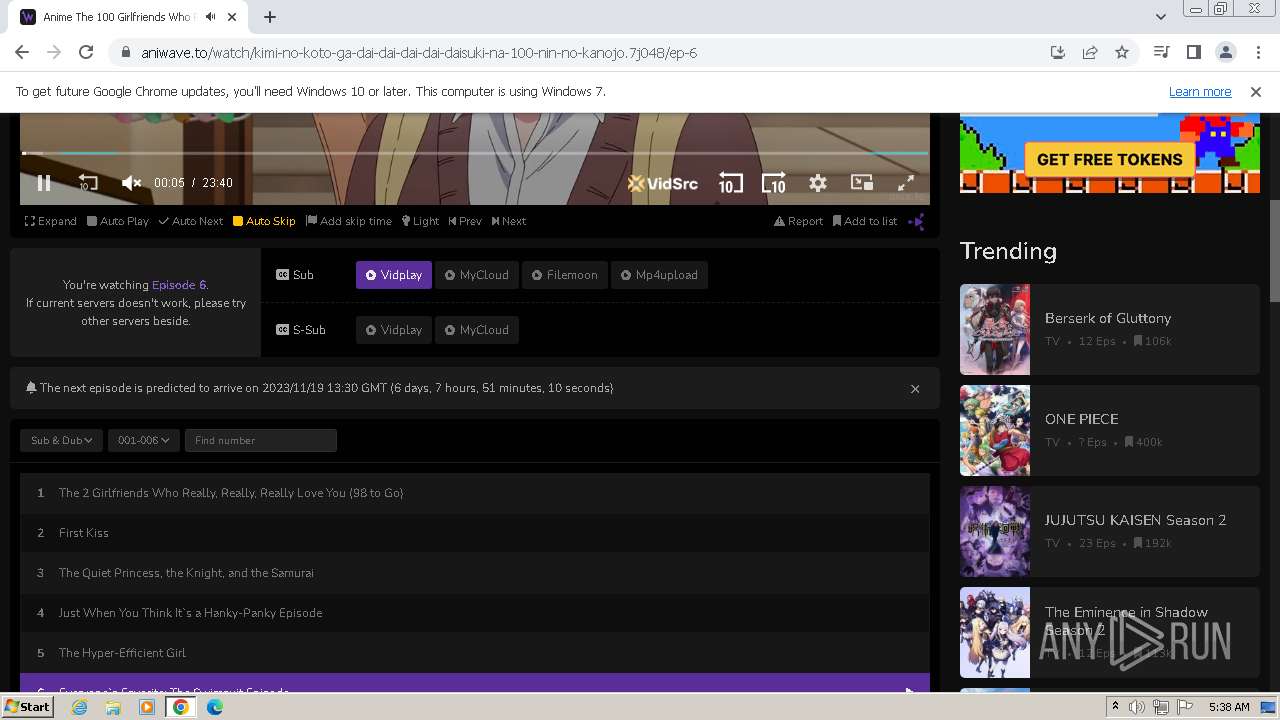
Task: Select Filemoon server
Action: 565,275
